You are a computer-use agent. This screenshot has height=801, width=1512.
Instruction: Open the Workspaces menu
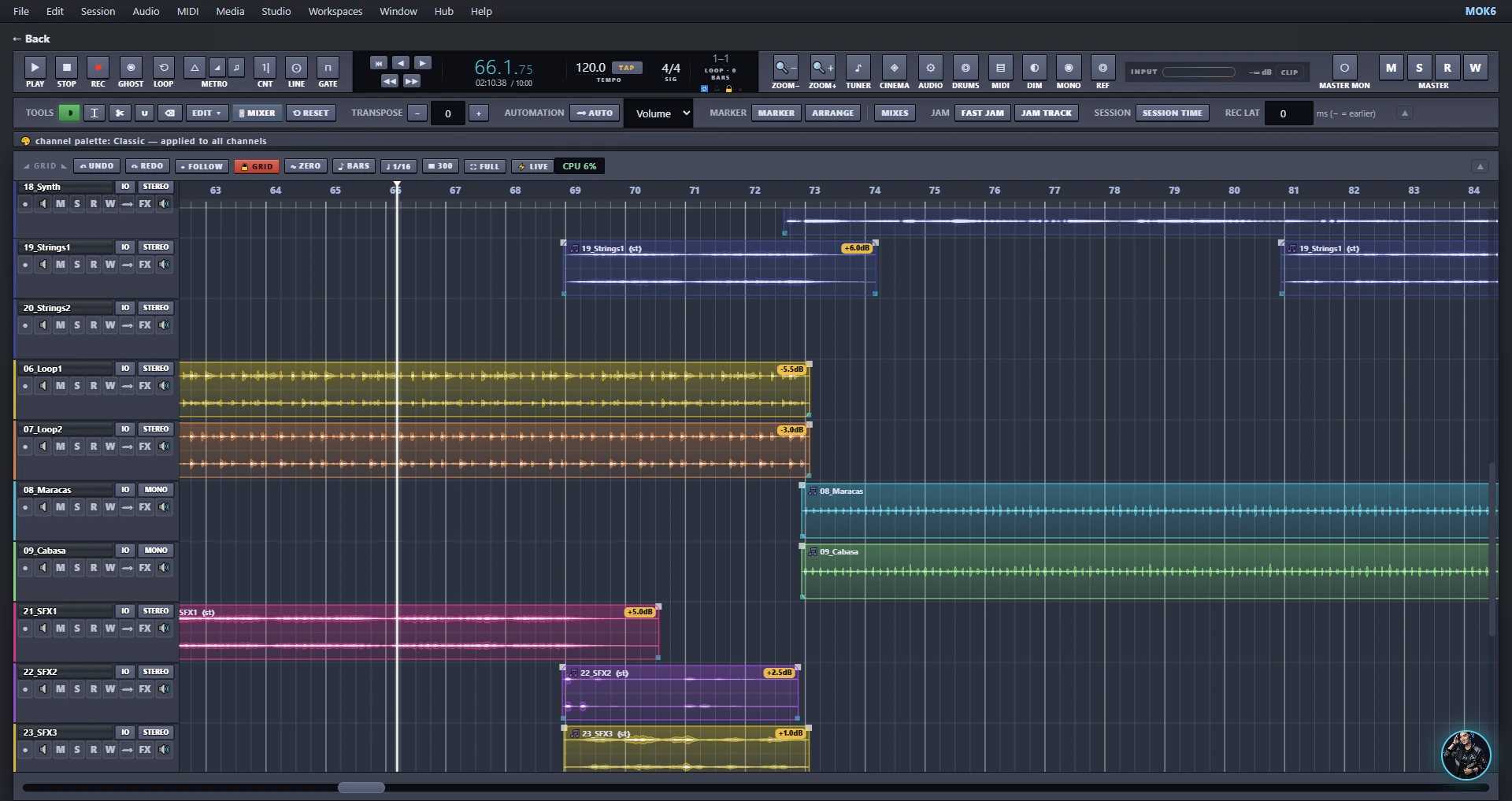pos(335,11)
